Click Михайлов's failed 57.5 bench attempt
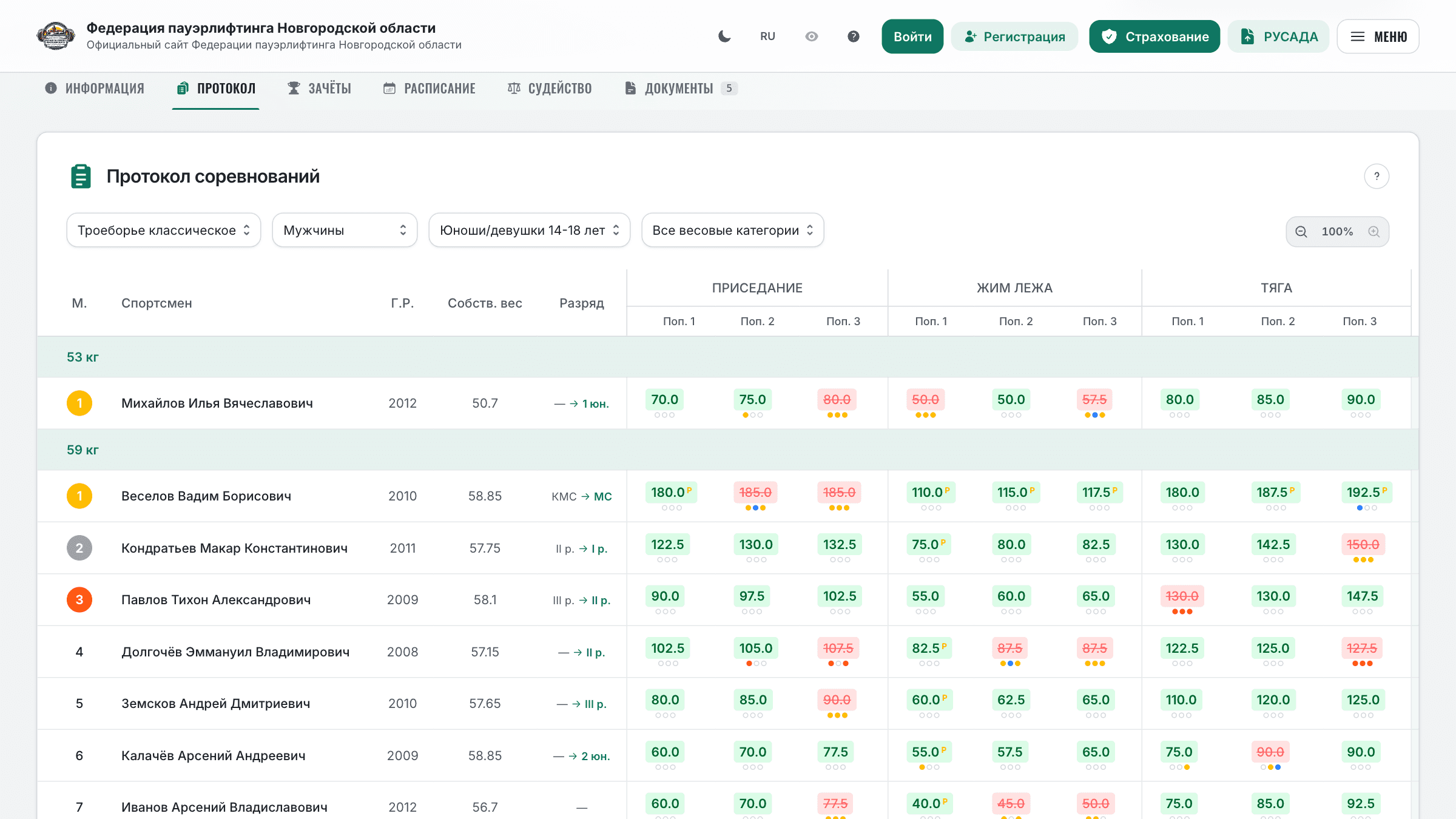The height and width of the screenshot is (819, 1456). (x=1094, y=400)
